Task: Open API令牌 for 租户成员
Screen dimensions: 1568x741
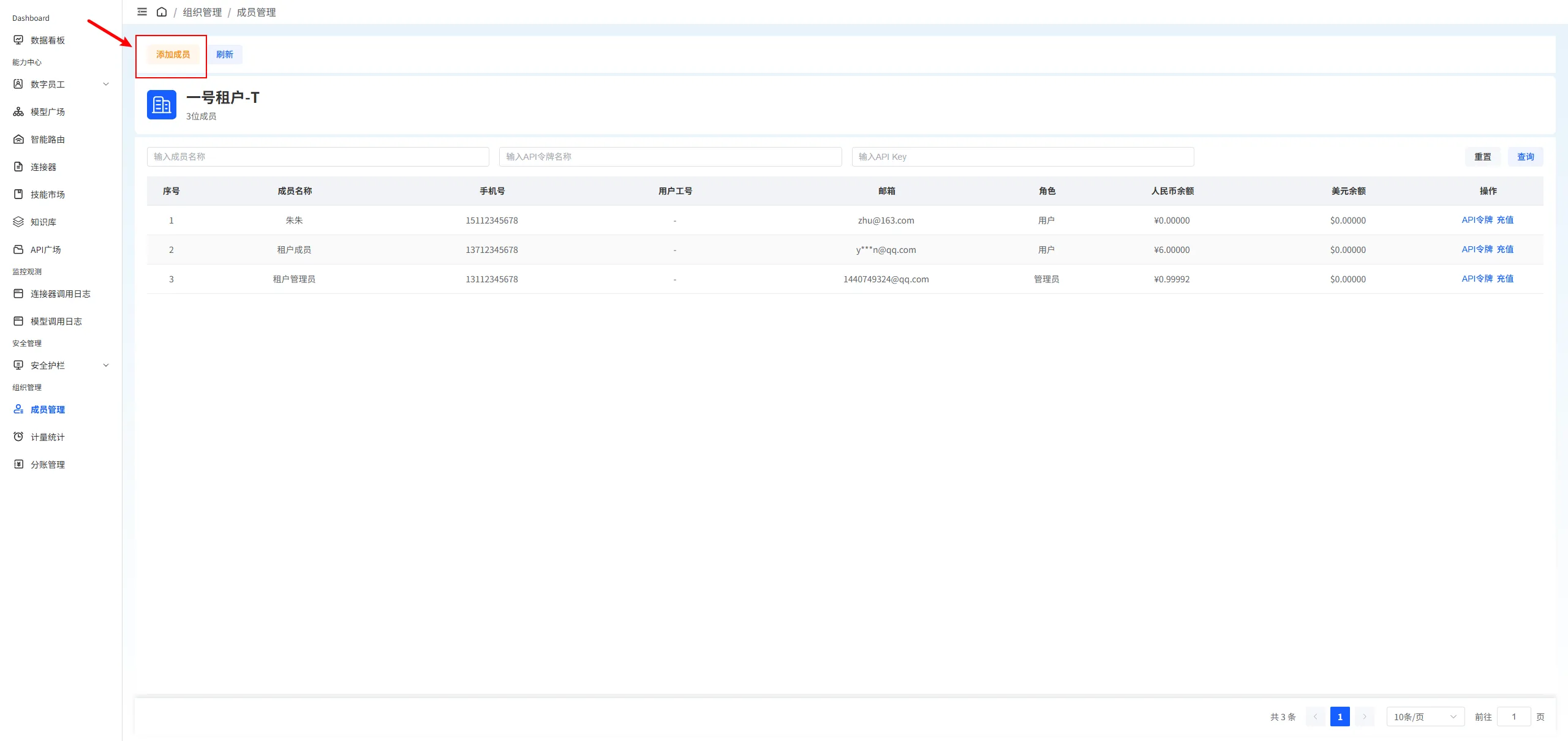Action: point(1477,249)
